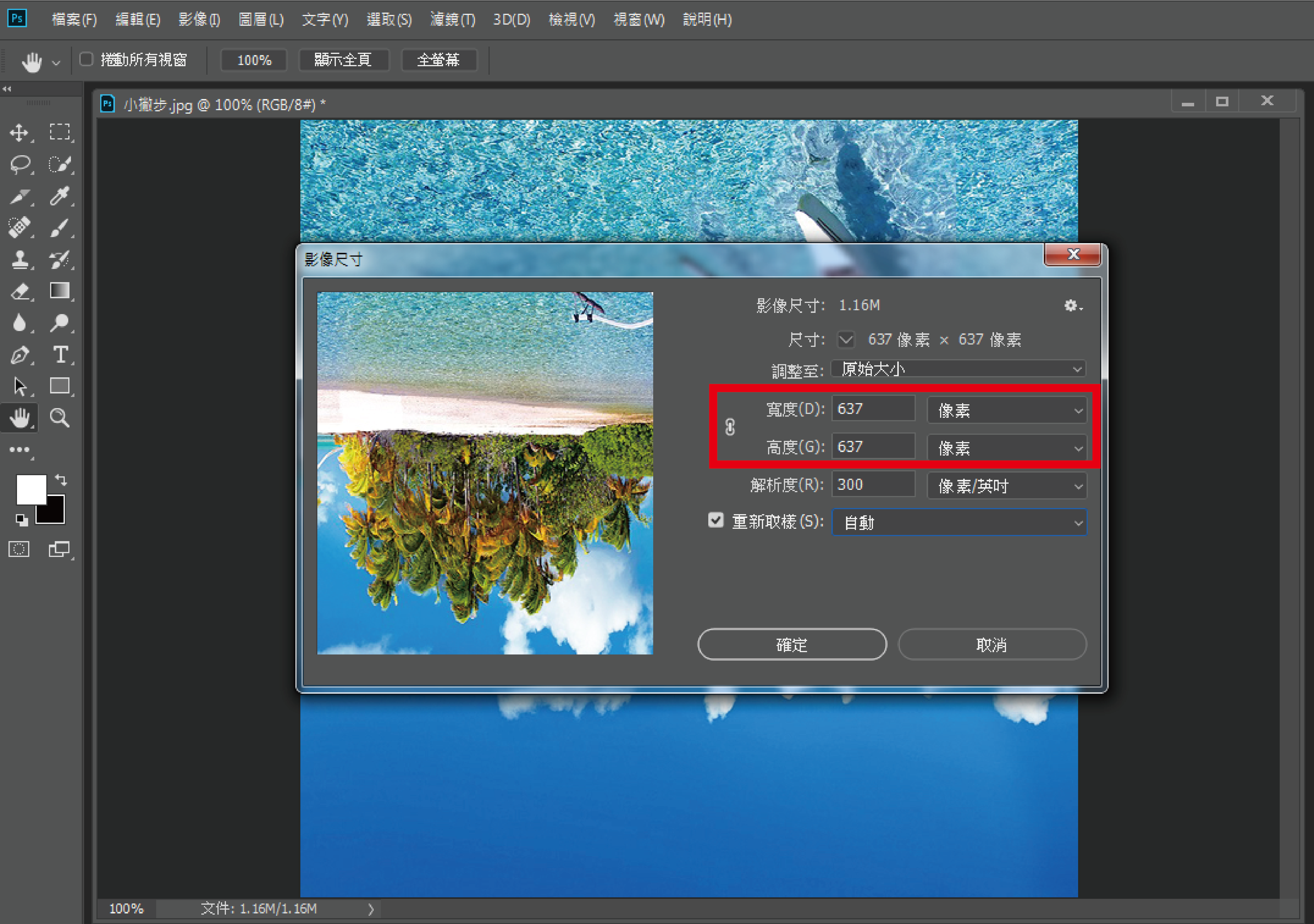Select the Brush tool

59,228
